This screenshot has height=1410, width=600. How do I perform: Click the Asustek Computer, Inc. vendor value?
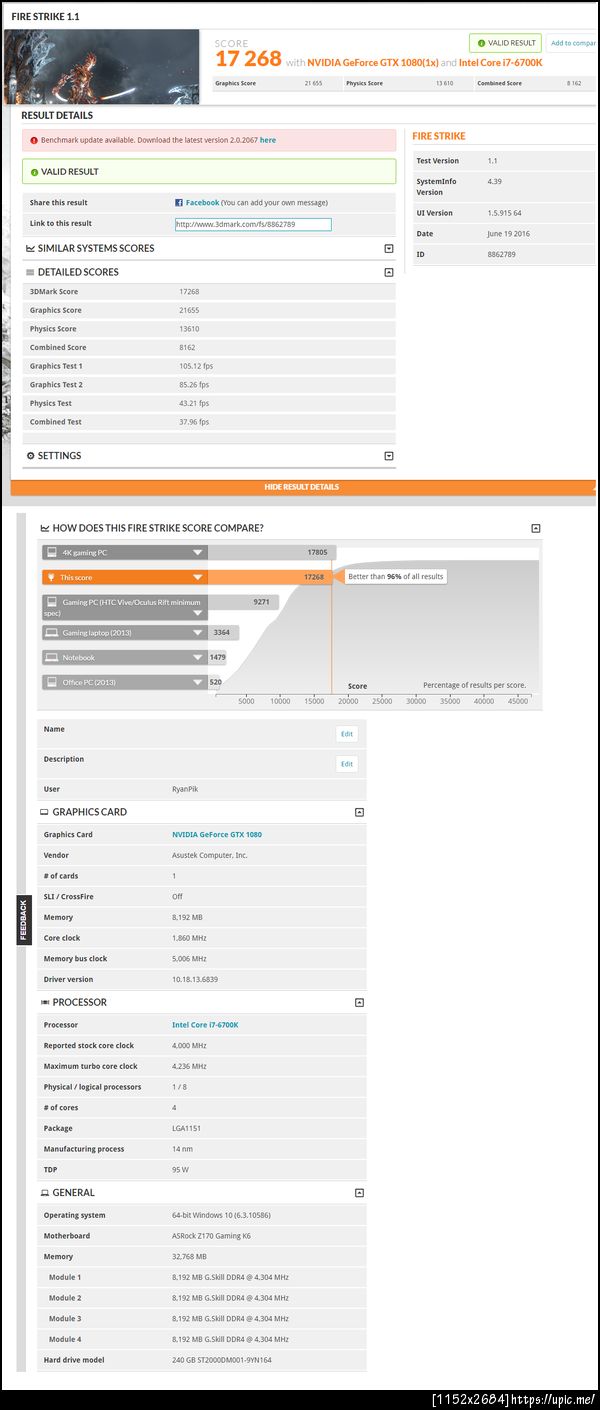(209, 855)
